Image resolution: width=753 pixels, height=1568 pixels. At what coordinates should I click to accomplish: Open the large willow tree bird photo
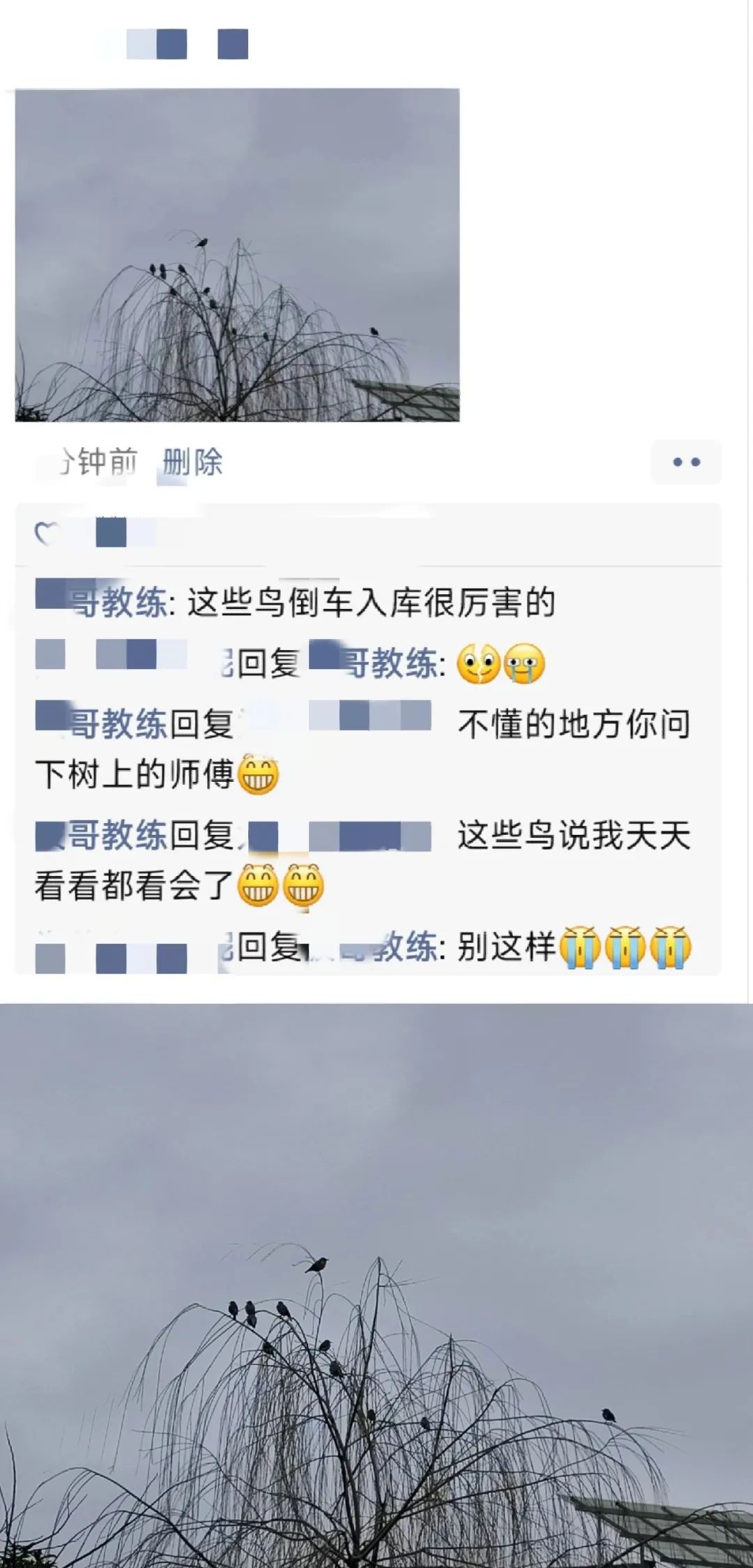tap(376, 1286)
